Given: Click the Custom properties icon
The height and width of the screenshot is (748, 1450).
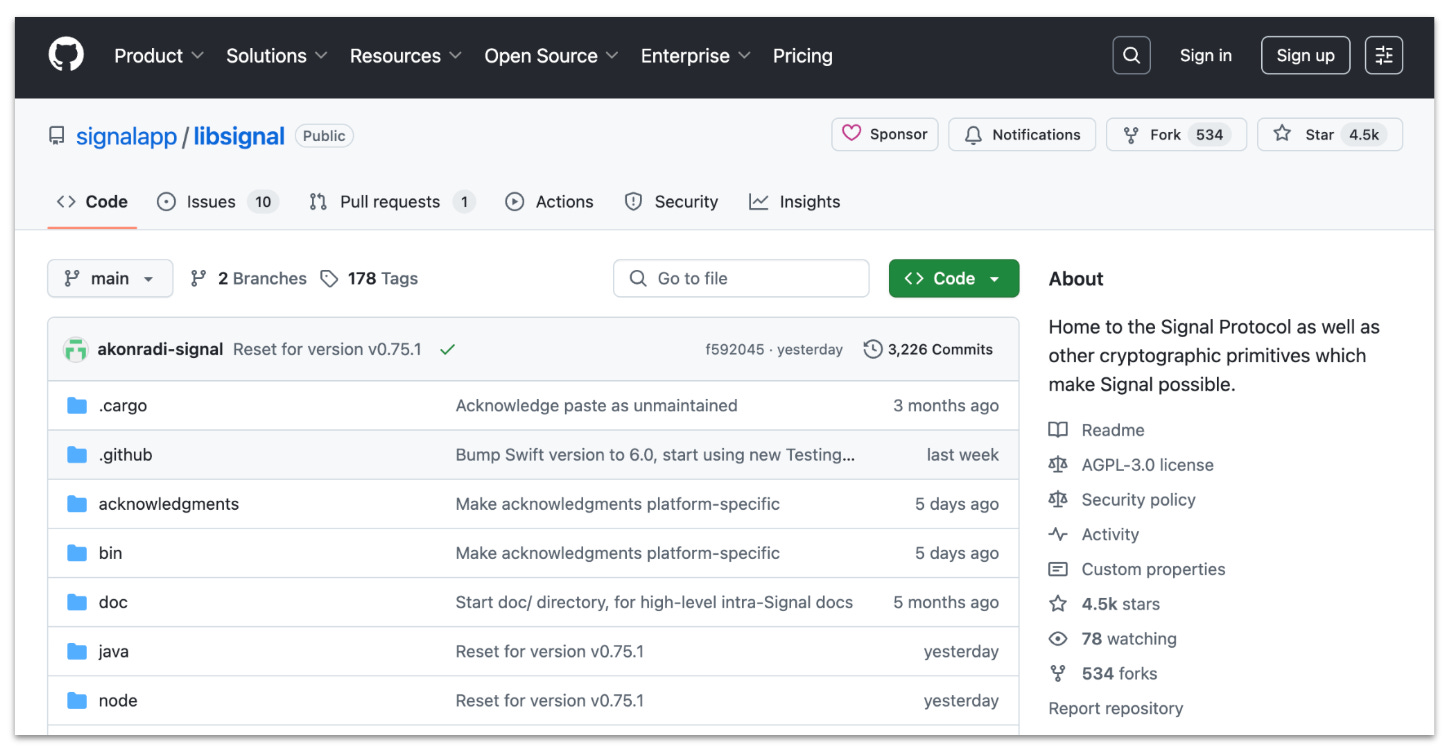Looking at the screenshot, I should click(1058, 569).
